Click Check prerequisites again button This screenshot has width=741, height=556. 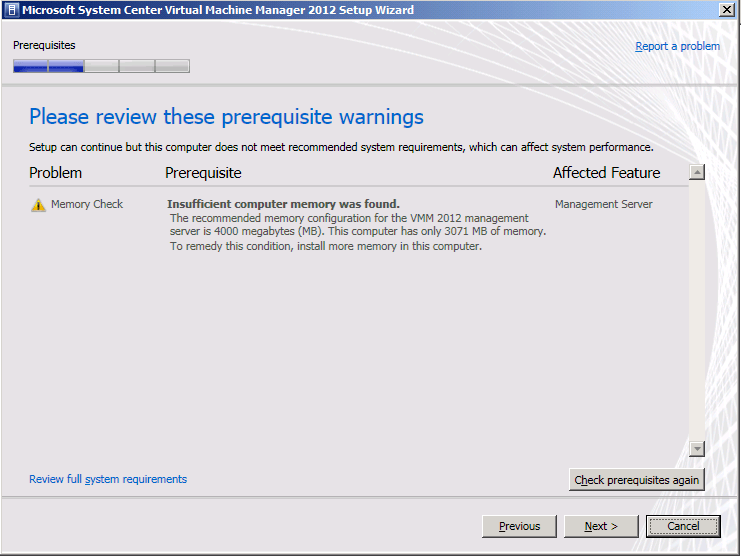coord(637,480)
